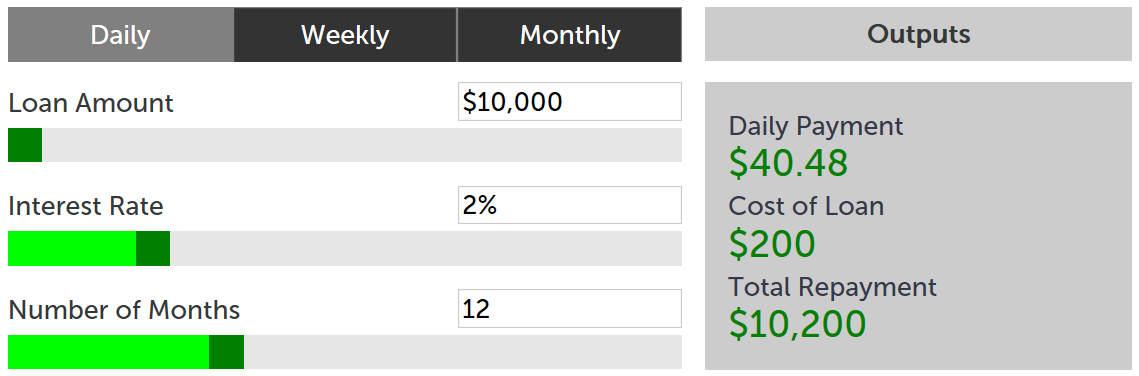Screen dimensions: 1139x376
Task: Click the $10,200 Total Repayment value
Action: coord(798,324)
